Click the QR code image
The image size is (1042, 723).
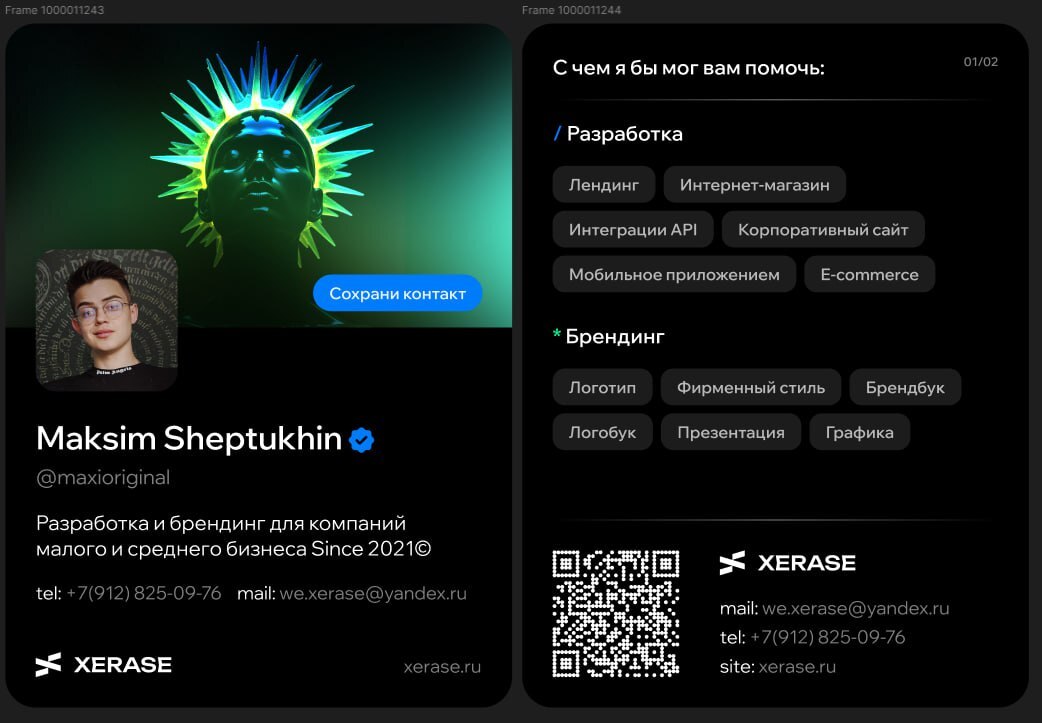(616, 613)
